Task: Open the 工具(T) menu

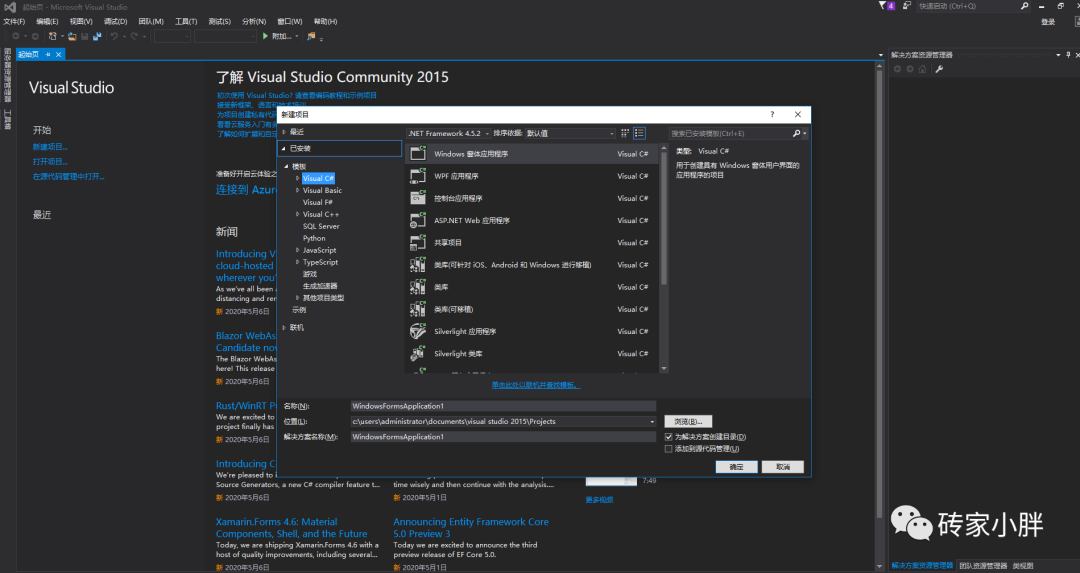Action: coord(185,21)
